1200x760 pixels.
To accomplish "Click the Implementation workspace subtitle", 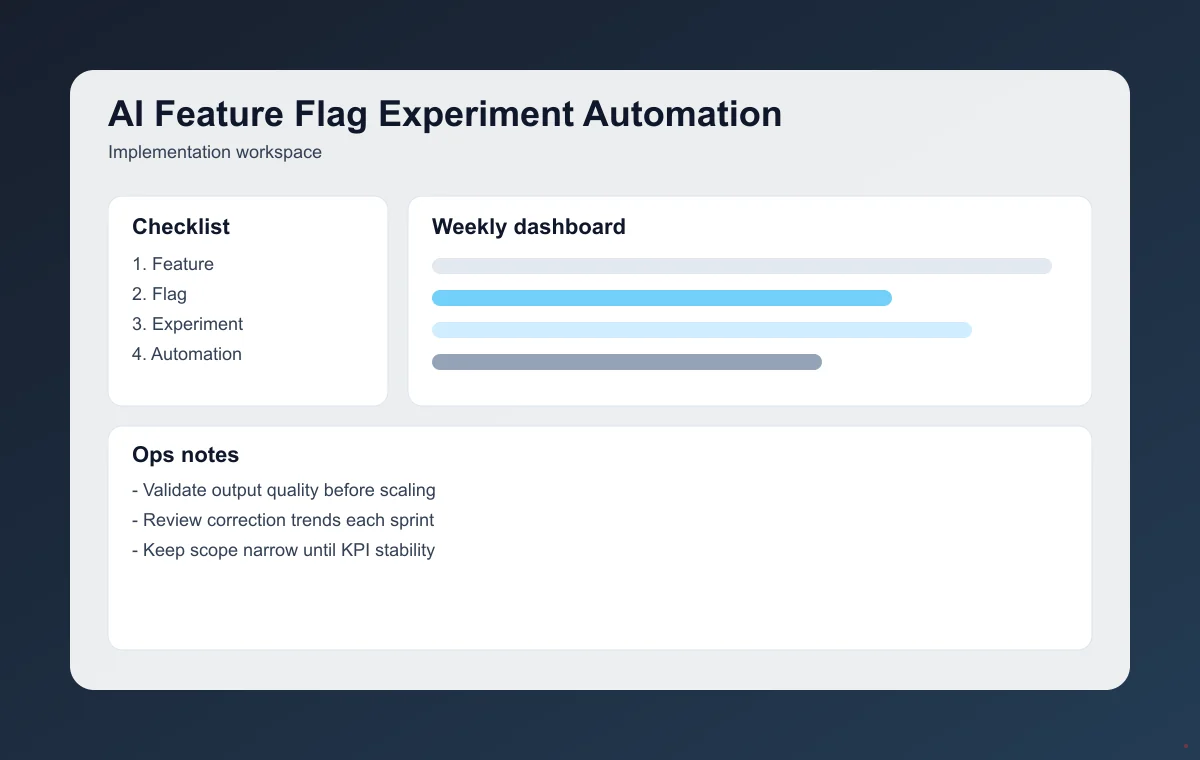I will (215, 152).
